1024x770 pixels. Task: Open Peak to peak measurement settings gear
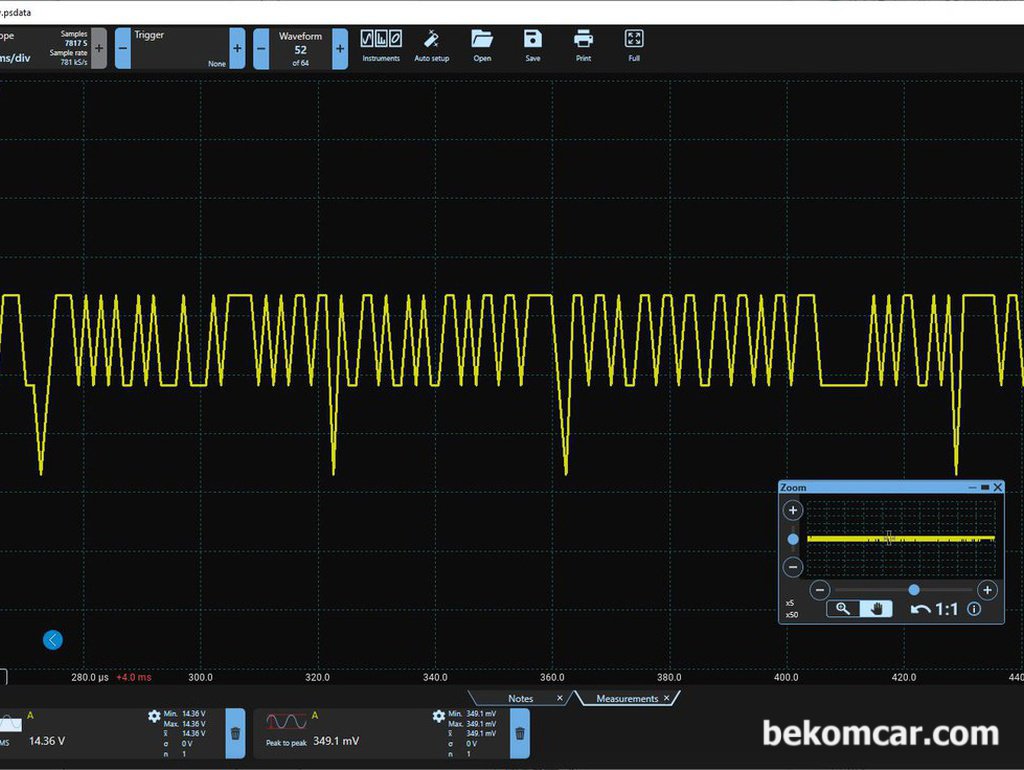439,716
